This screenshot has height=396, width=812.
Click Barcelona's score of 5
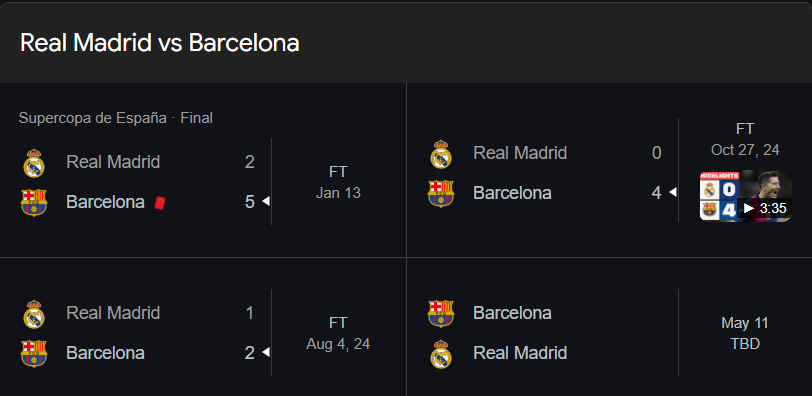click(x=250, y=202)
